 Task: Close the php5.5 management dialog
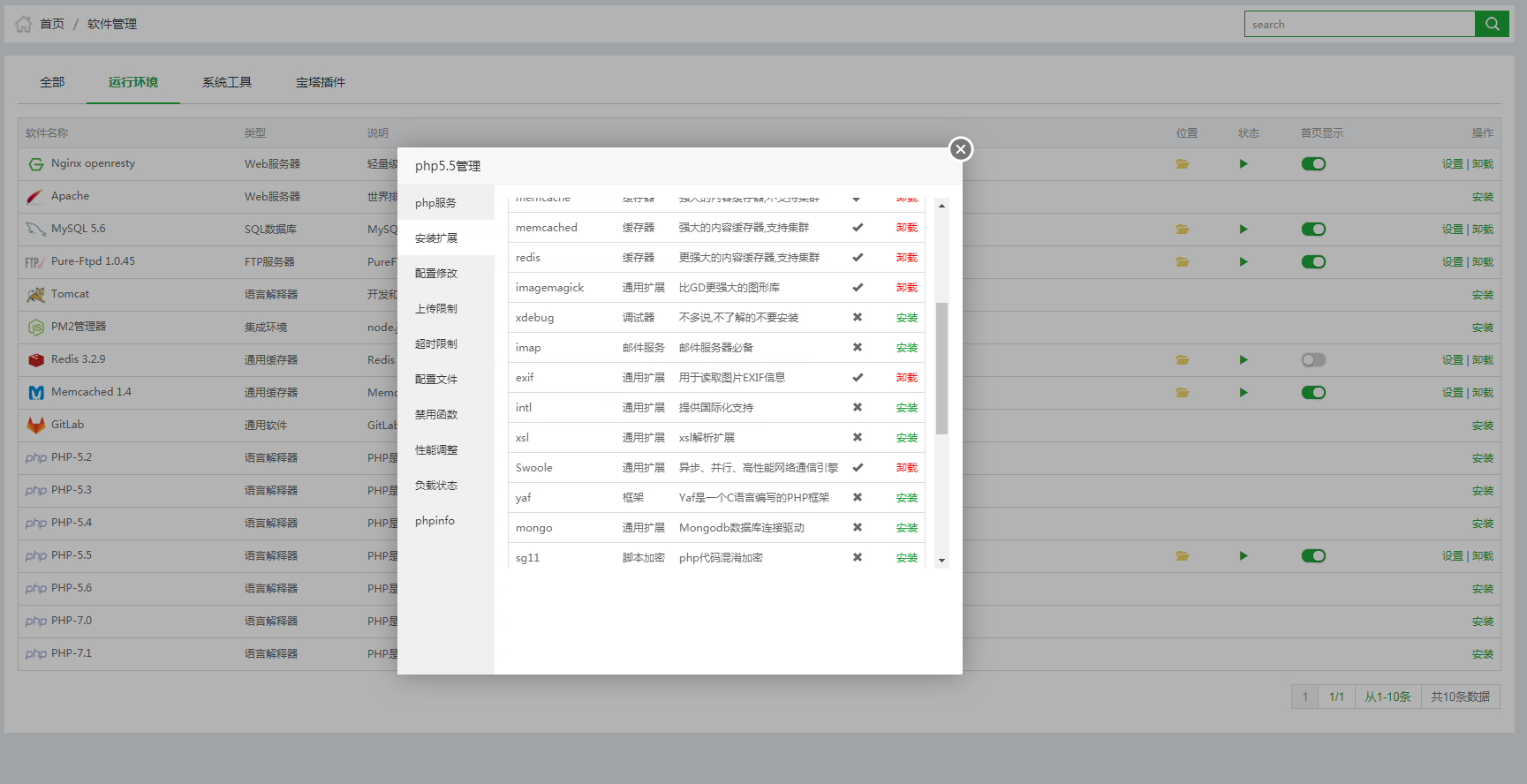[x=961, y=149]
